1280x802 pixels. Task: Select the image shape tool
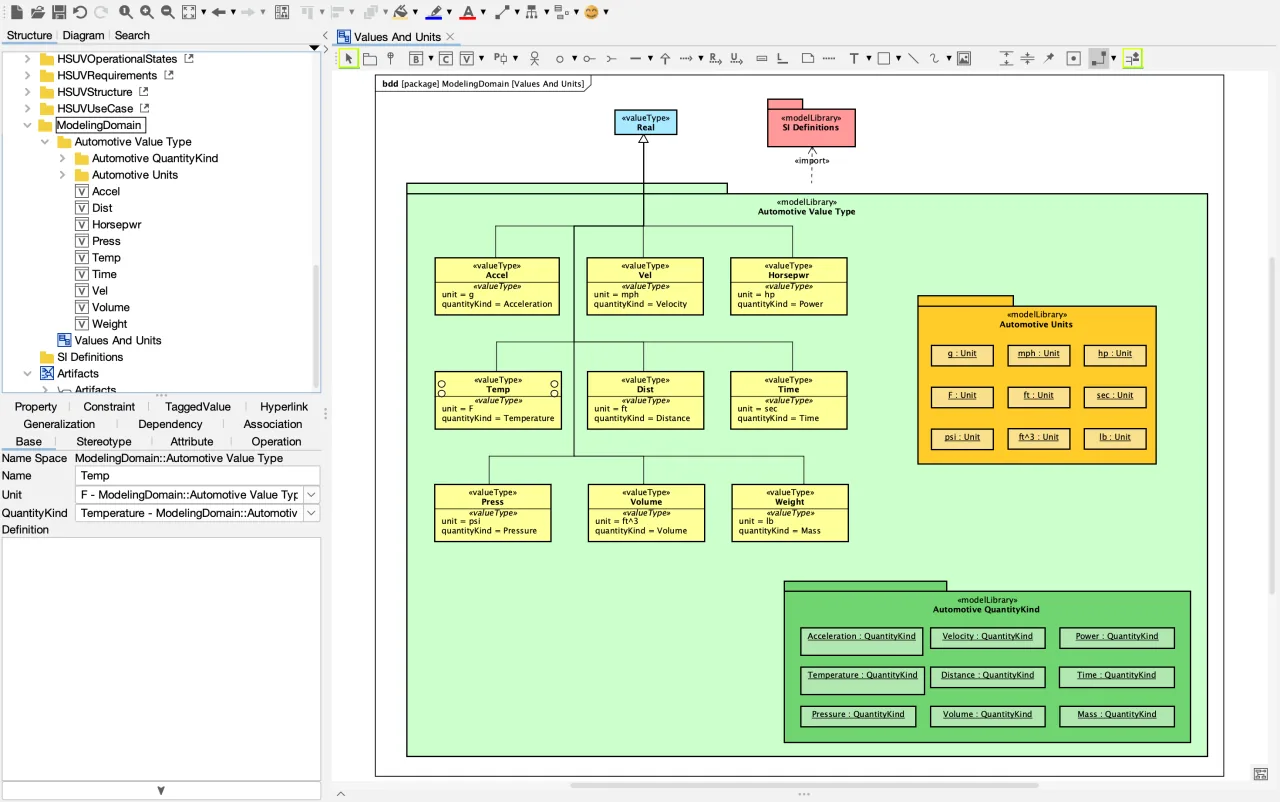point(964,58)
